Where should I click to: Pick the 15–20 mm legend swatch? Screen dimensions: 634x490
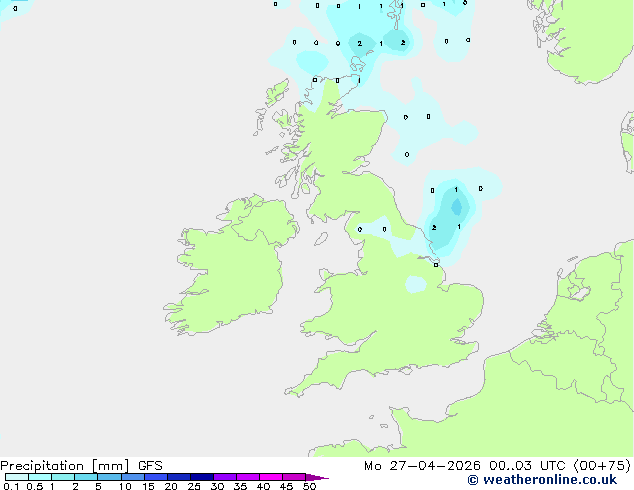tap(156, 477)
